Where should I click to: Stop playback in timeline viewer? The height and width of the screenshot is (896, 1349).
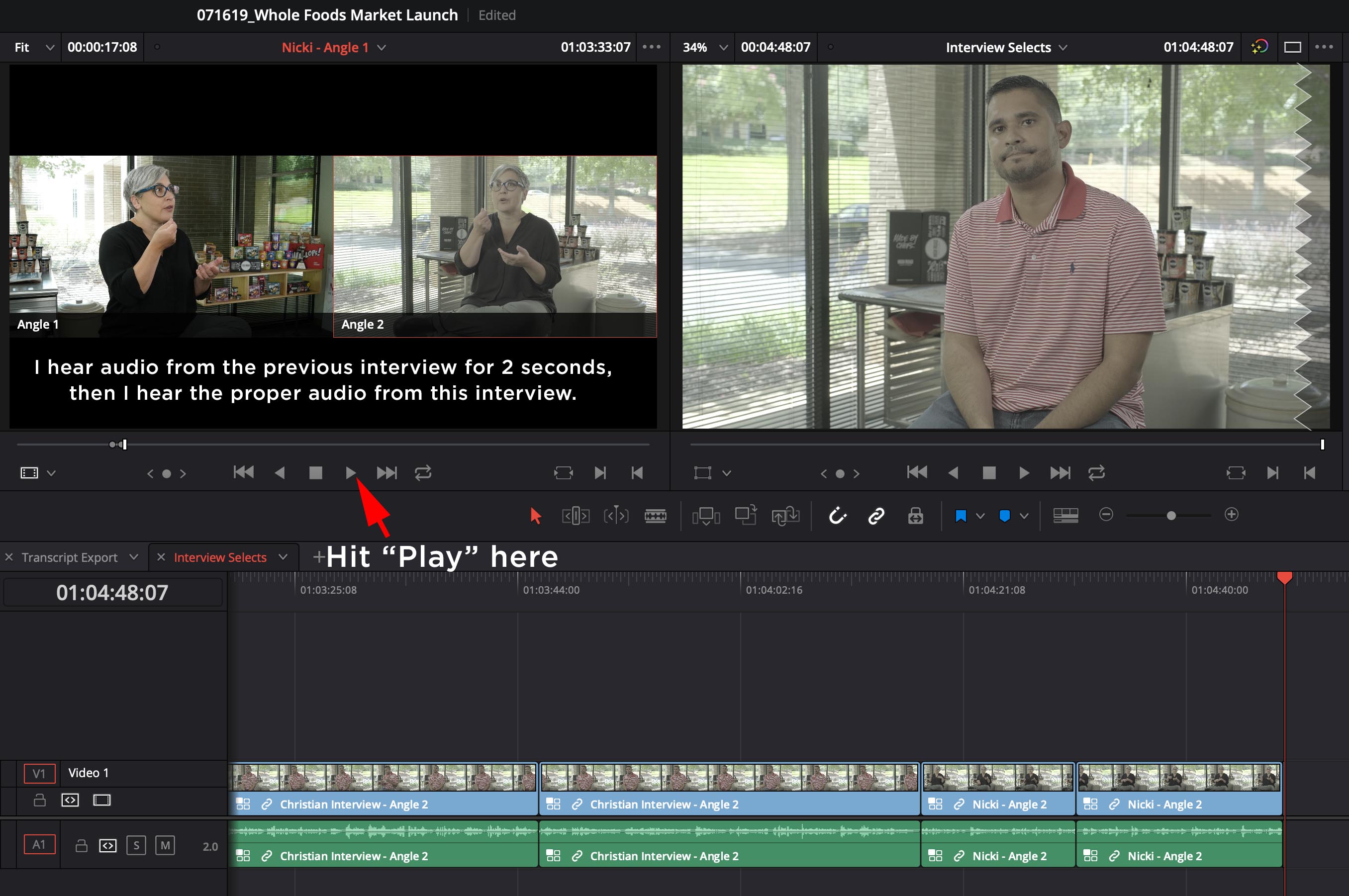(989, 472)
